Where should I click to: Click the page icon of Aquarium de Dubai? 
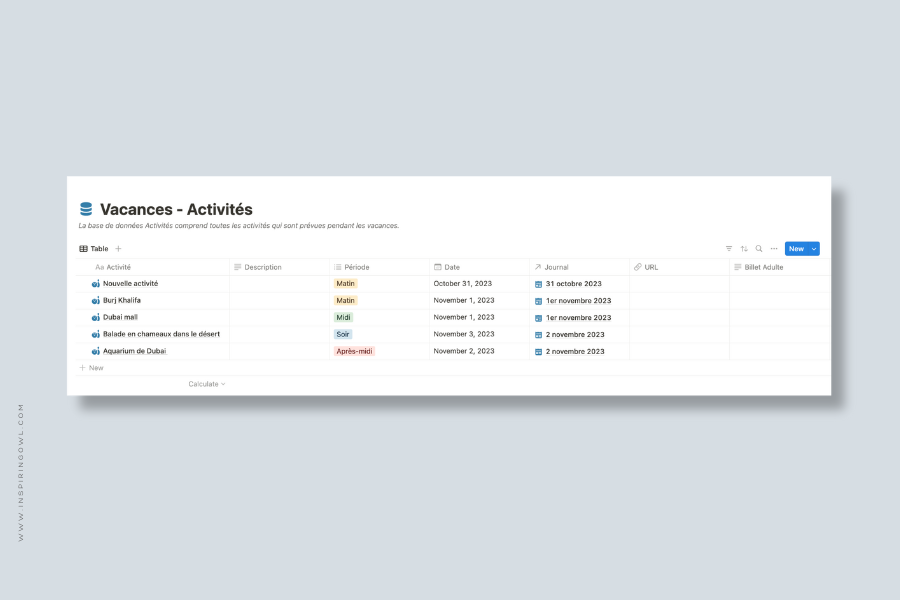tap(95, 351)
